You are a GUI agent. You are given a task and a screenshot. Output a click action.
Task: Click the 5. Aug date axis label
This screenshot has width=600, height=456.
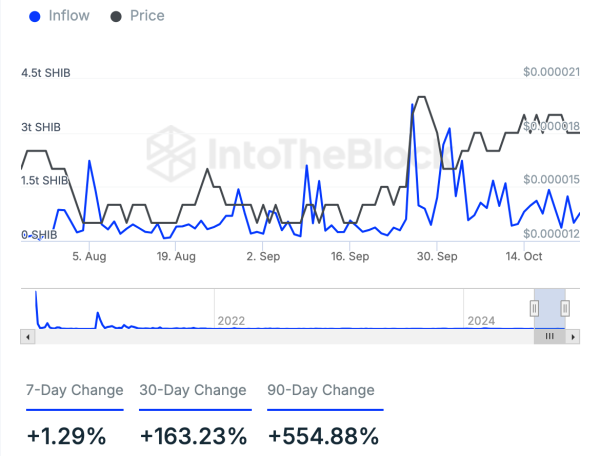click(89, 256)
